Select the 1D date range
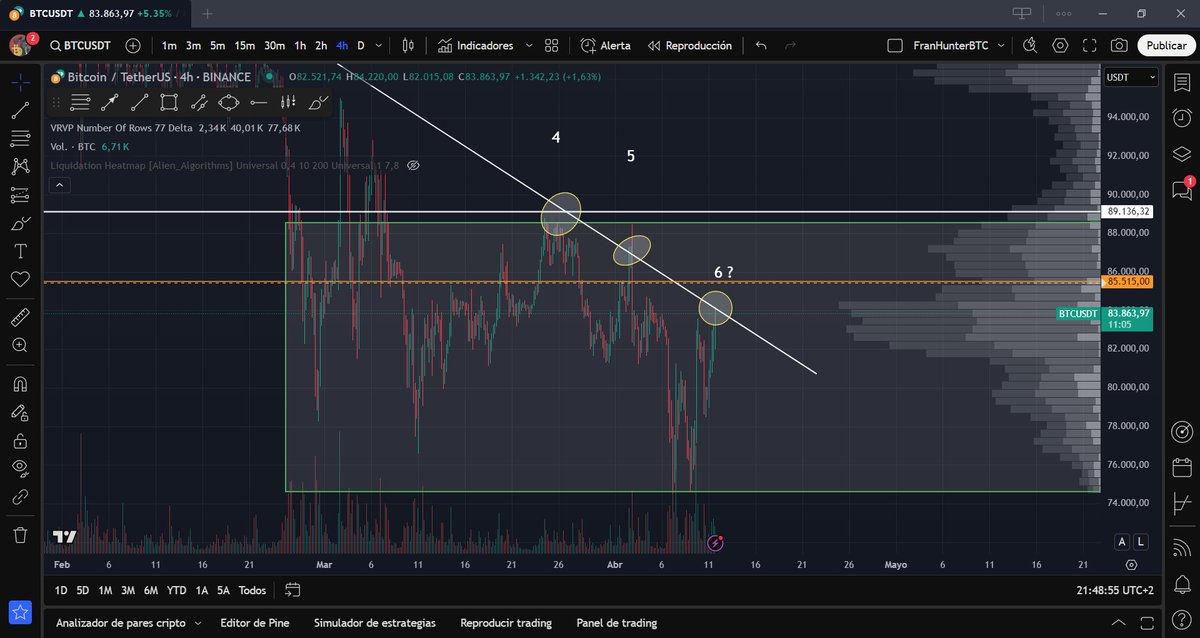The image size is (1200, 638). (x=61, y=590)
